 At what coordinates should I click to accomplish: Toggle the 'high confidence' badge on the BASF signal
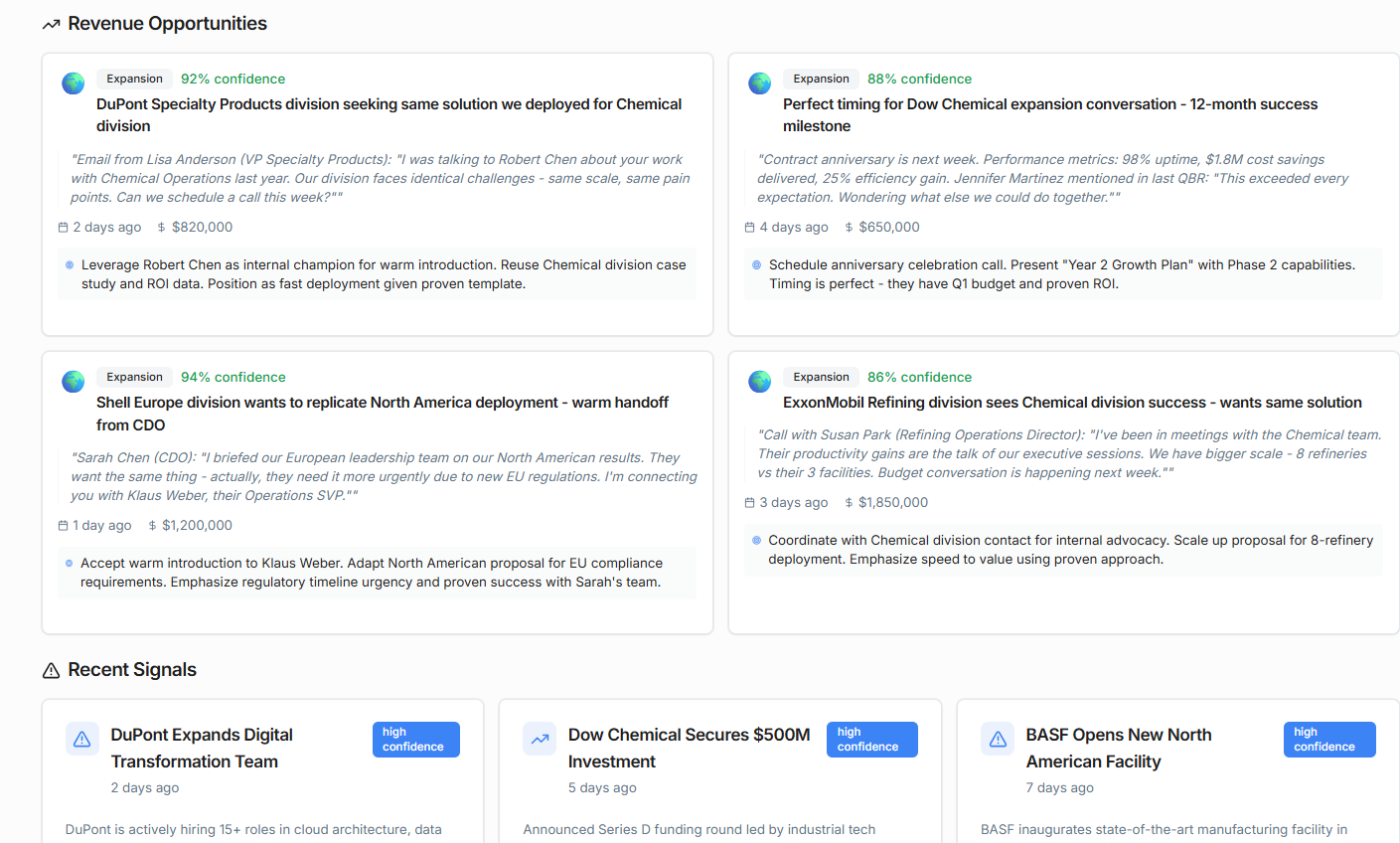1328,739
